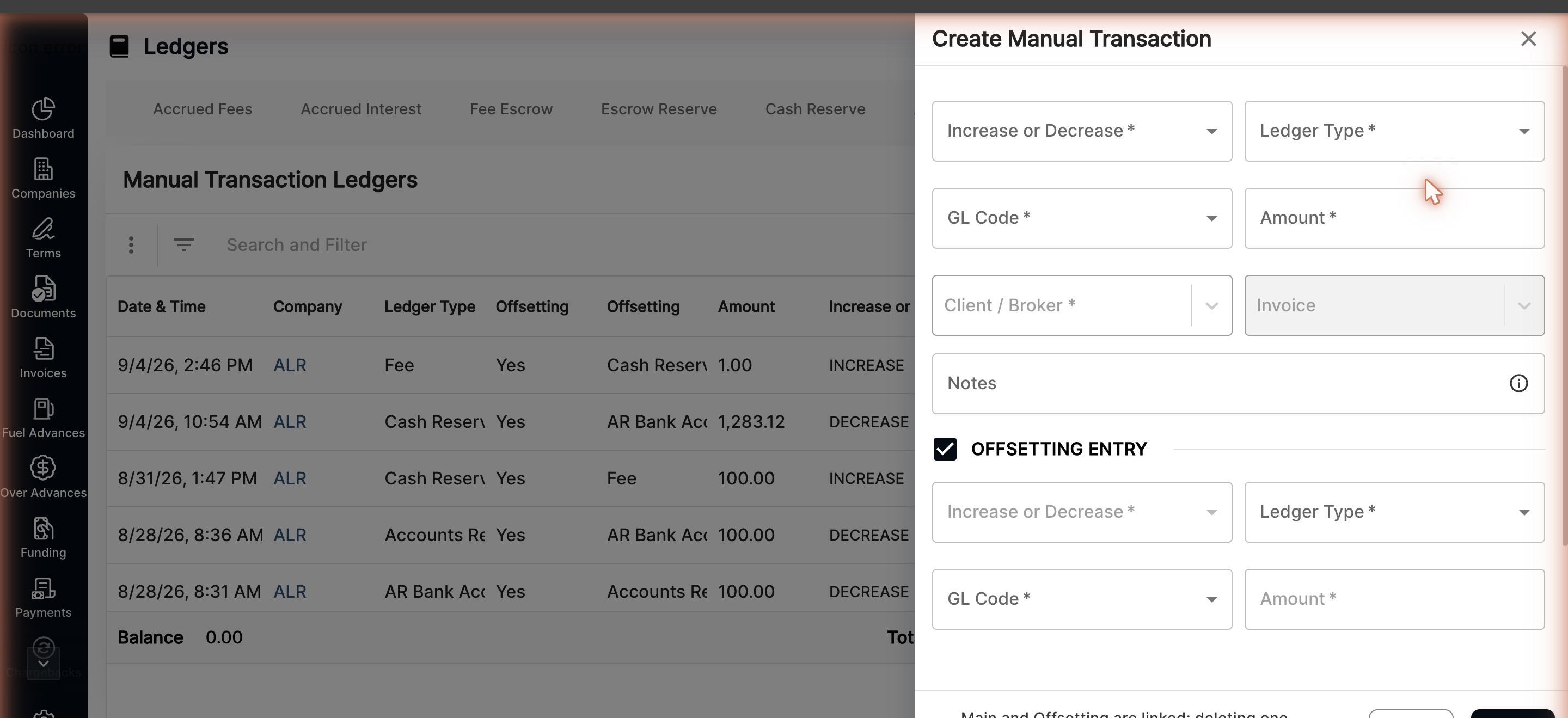Open the Documents sidebar icon
The image size is (1568, 718).
pyautogui.click(x=43, y=289)
